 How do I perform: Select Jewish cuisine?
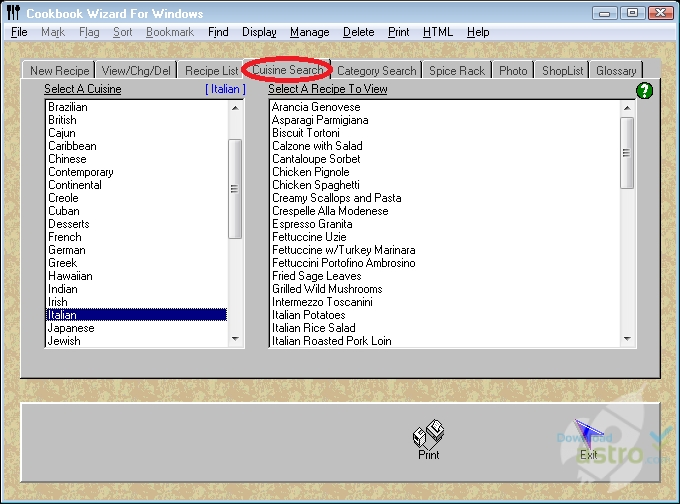137,341
